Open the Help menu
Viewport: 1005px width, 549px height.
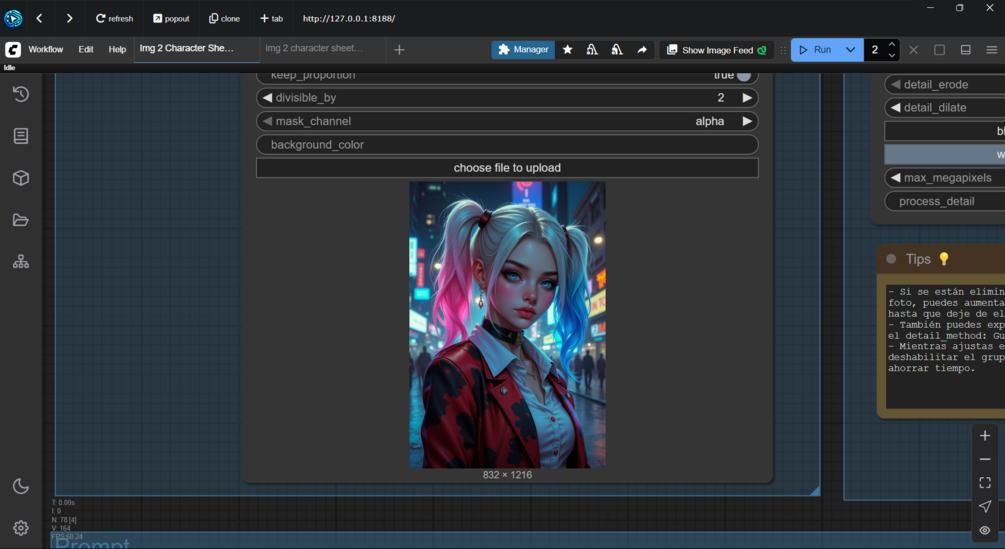[x=117, y=49]
